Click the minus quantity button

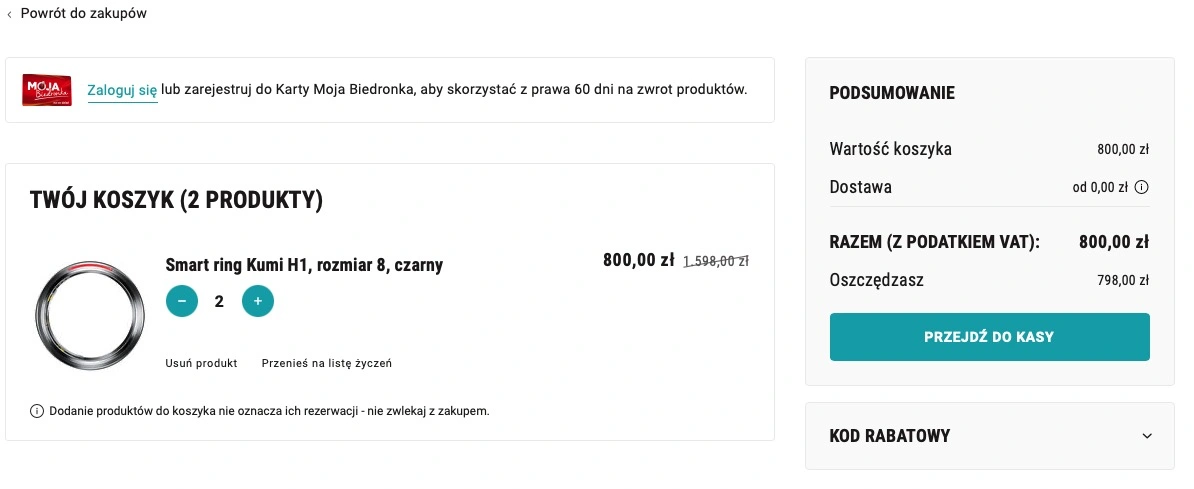(182, 301)
